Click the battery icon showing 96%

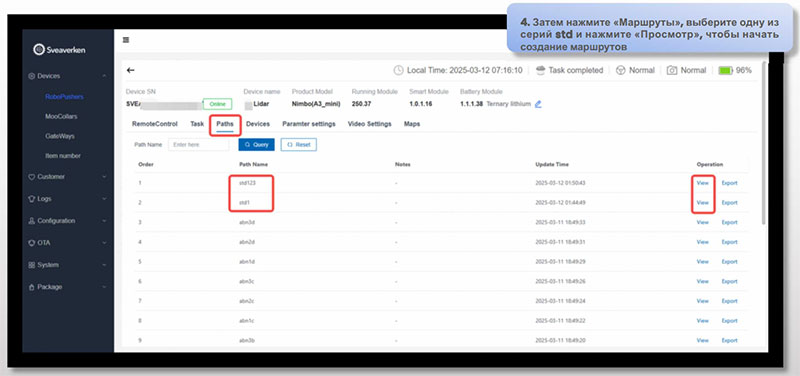[x=725, y=70]
